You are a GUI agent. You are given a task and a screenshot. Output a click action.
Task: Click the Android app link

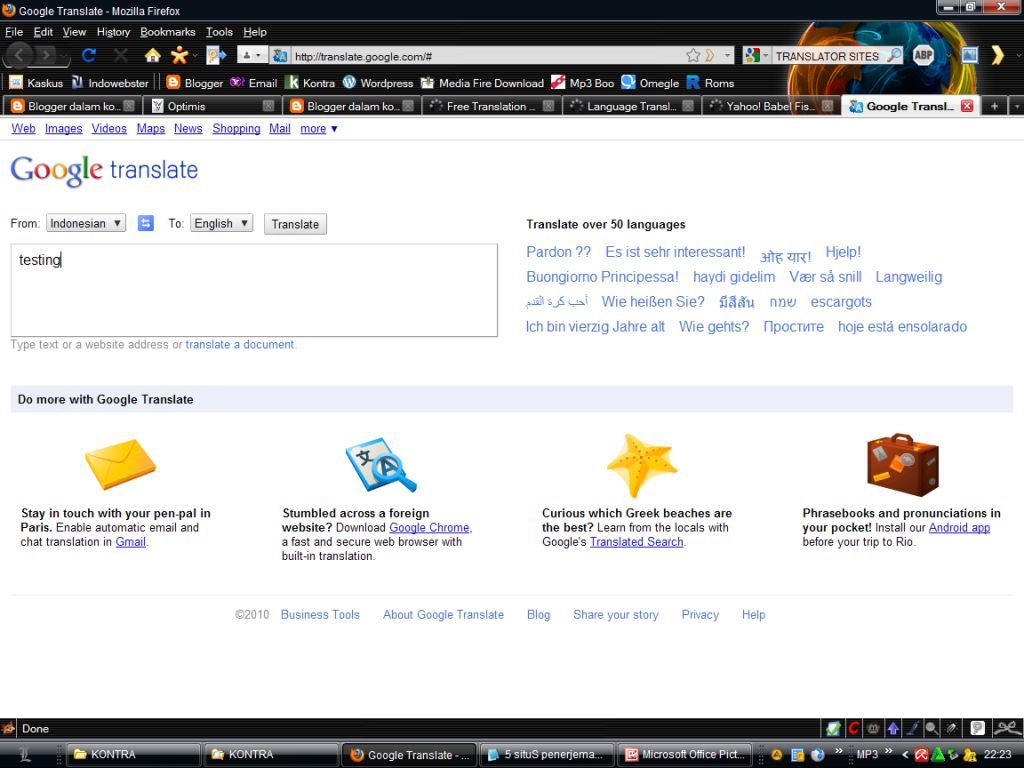959,528
